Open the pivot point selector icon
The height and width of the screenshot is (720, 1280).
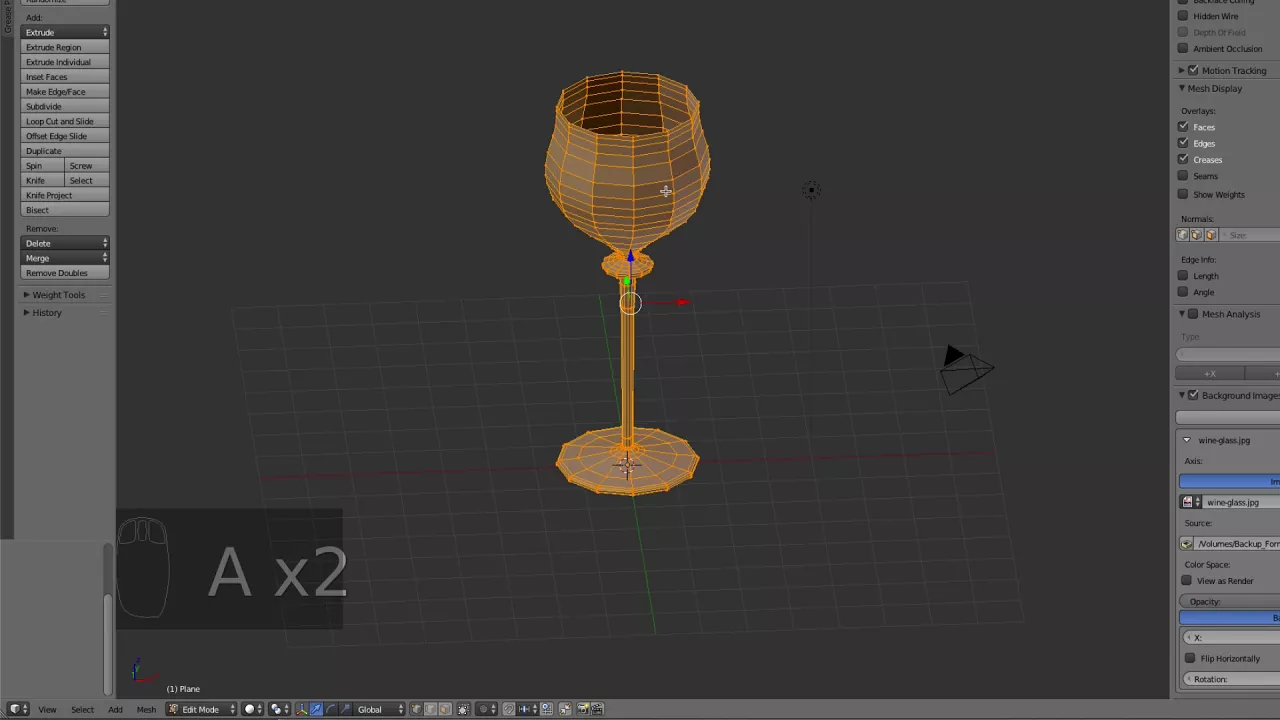[x=279, y=709]
